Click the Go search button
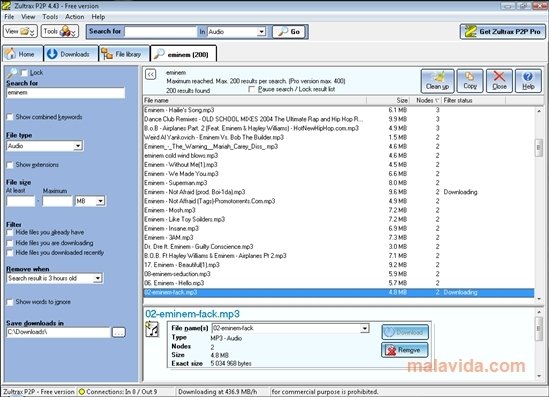Viewport: 549px width, 397px height. (289, 32)
